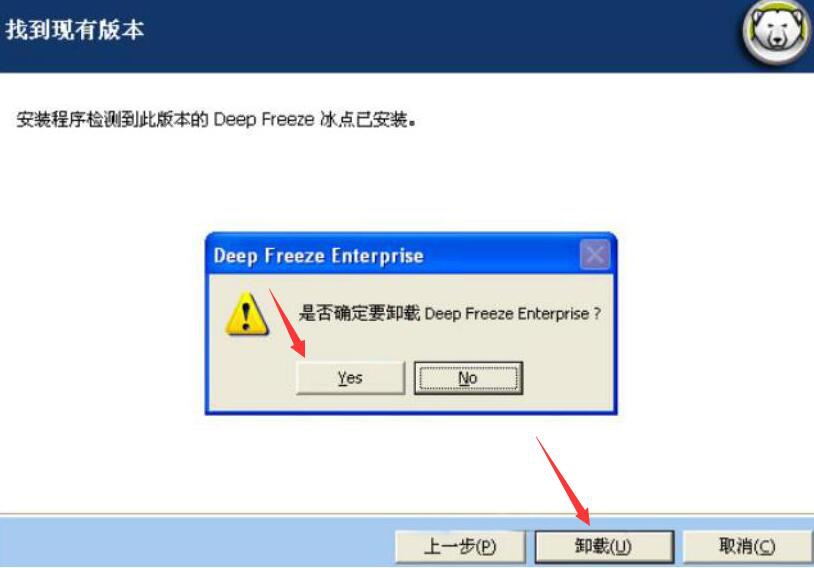Go back with the 上一步(P) button
This screenshot has width=814, height=568.
pyautogui.click(x=460, y=546)
